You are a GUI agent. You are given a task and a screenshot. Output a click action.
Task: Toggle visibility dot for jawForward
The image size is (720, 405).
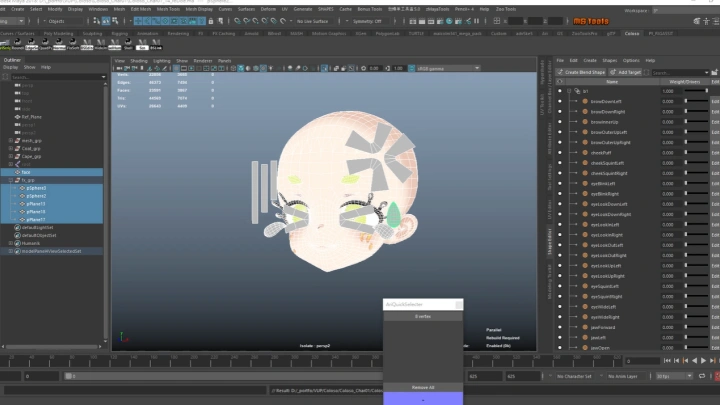click(560, 327)
